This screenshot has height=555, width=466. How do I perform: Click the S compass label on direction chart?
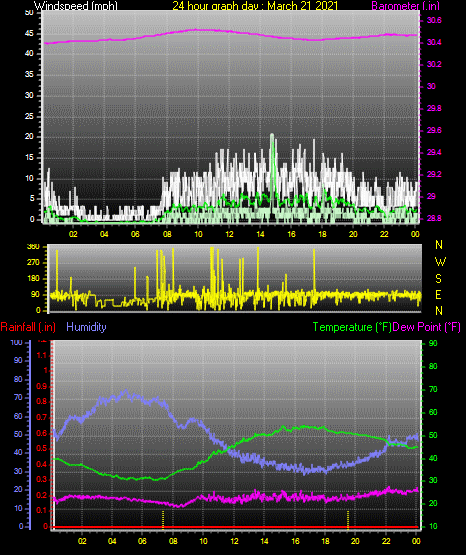[438, 279]
